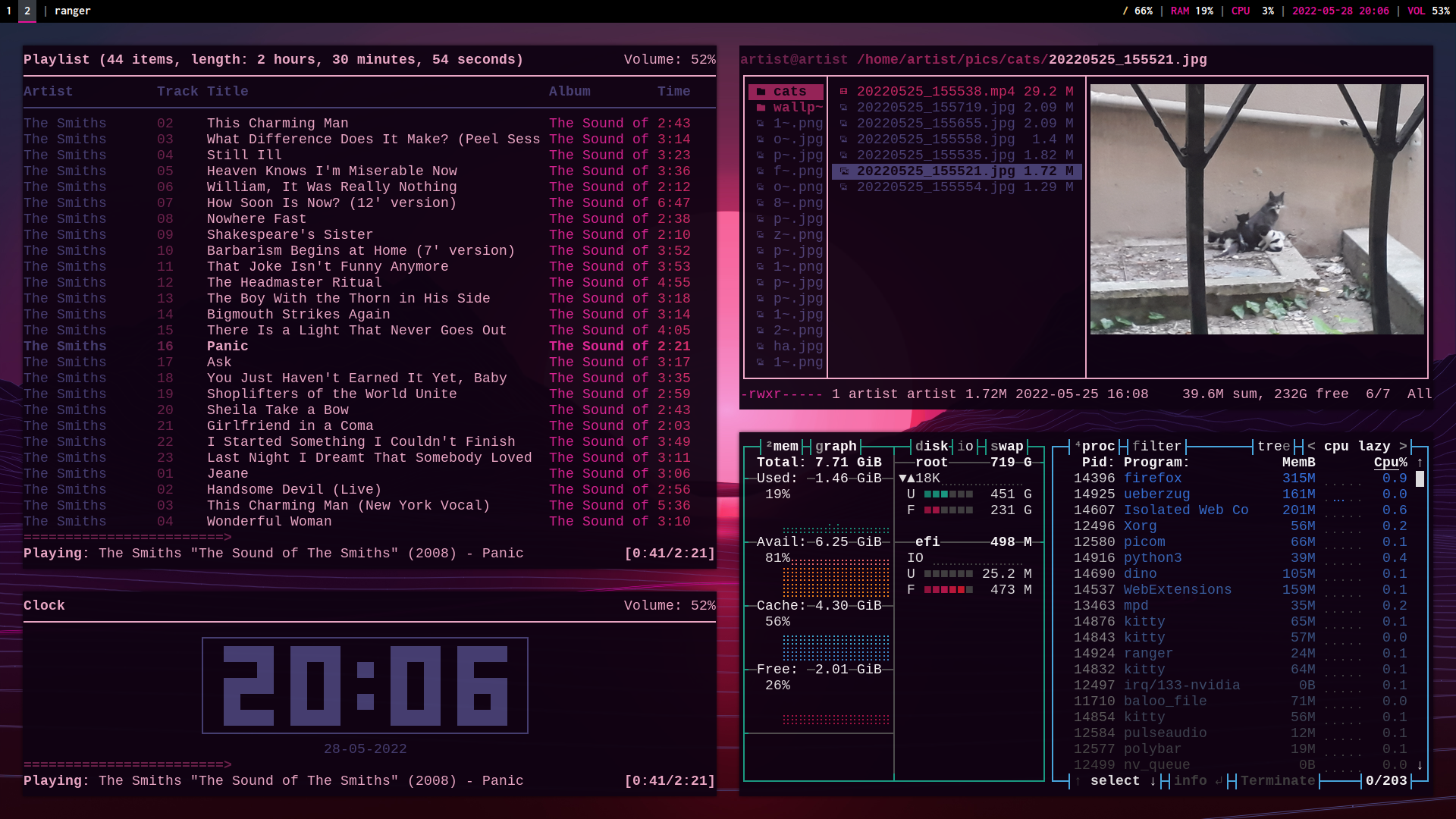The image size is (1456, 819).
Task: Click the up arrow beside select in btop
Action: tap(1078, 781)
